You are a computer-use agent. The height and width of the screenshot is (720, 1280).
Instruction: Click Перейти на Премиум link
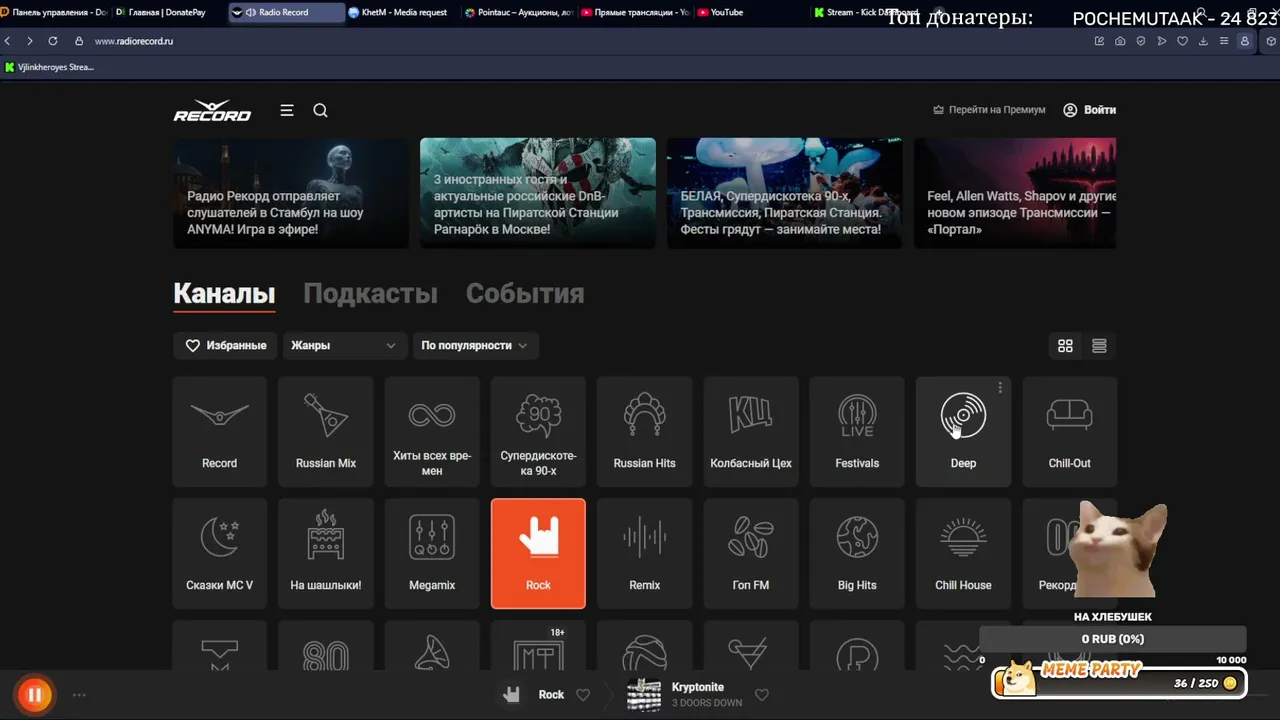(x=989, y=110)
